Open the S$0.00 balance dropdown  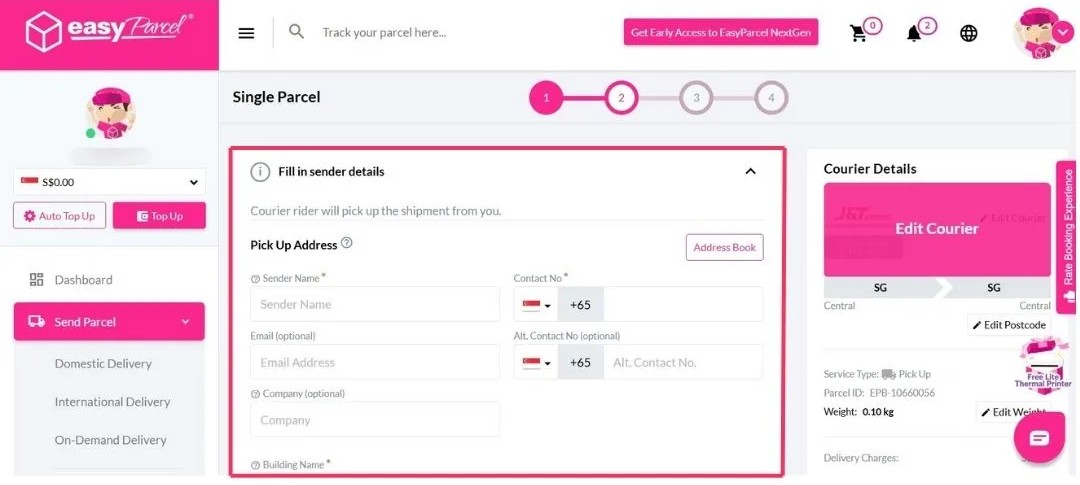[109, 182]
